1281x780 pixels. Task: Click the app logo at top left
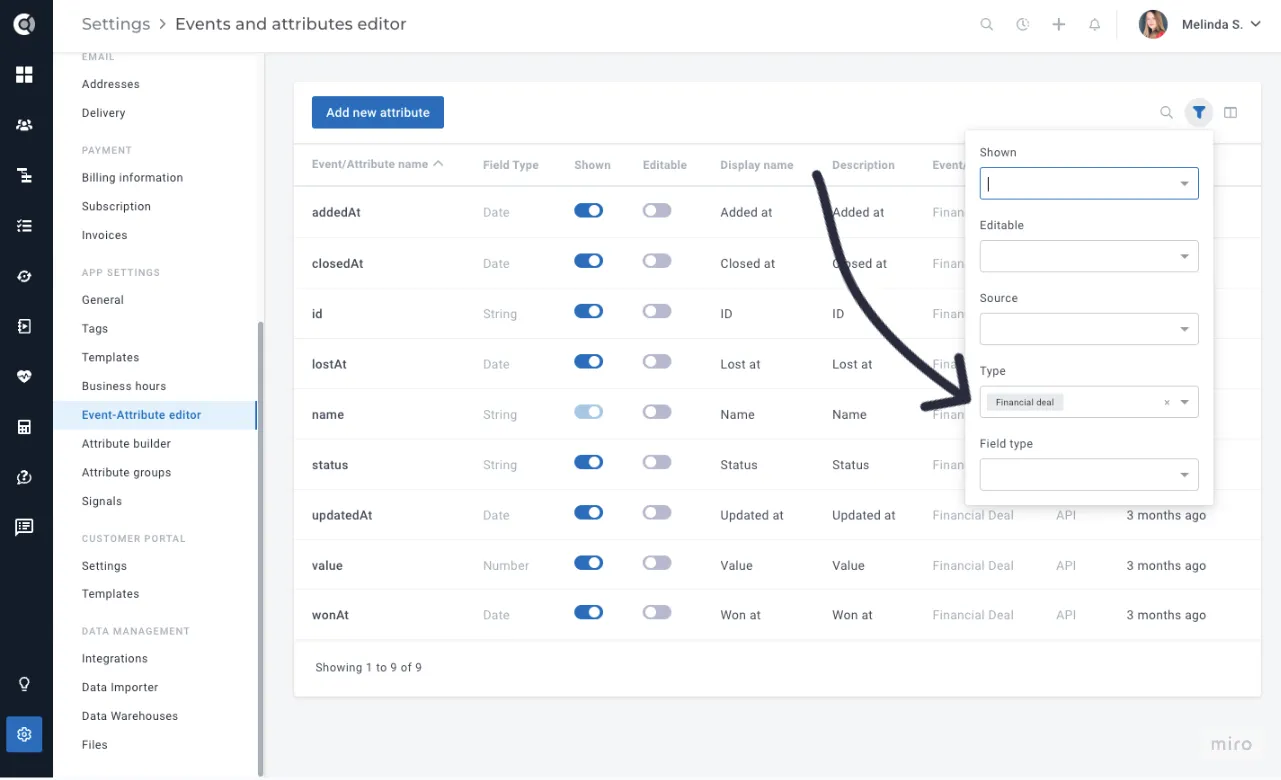coord(24,24)
